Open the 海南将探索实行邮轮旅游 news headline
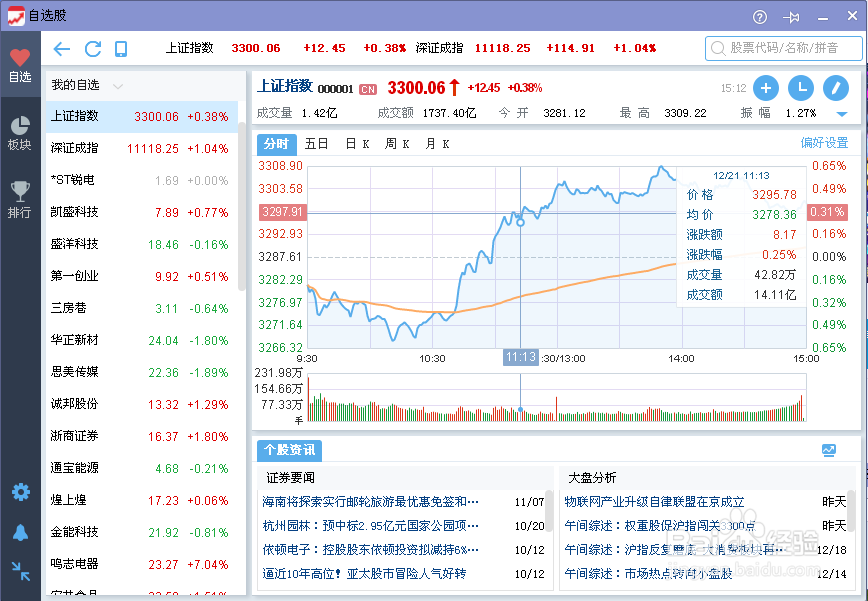Screen dimensions: 868x601 coord(371,501)
